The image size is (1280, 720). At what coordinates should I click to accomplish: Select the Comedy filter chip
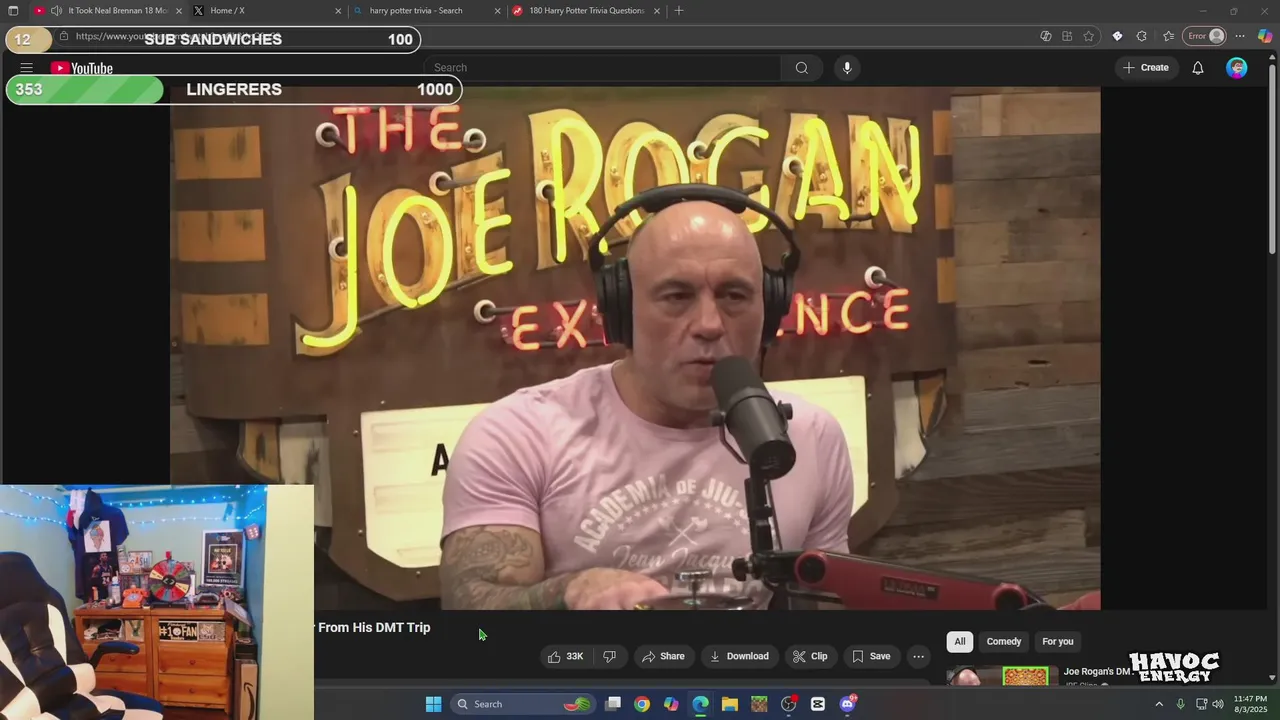(1004, 642)
